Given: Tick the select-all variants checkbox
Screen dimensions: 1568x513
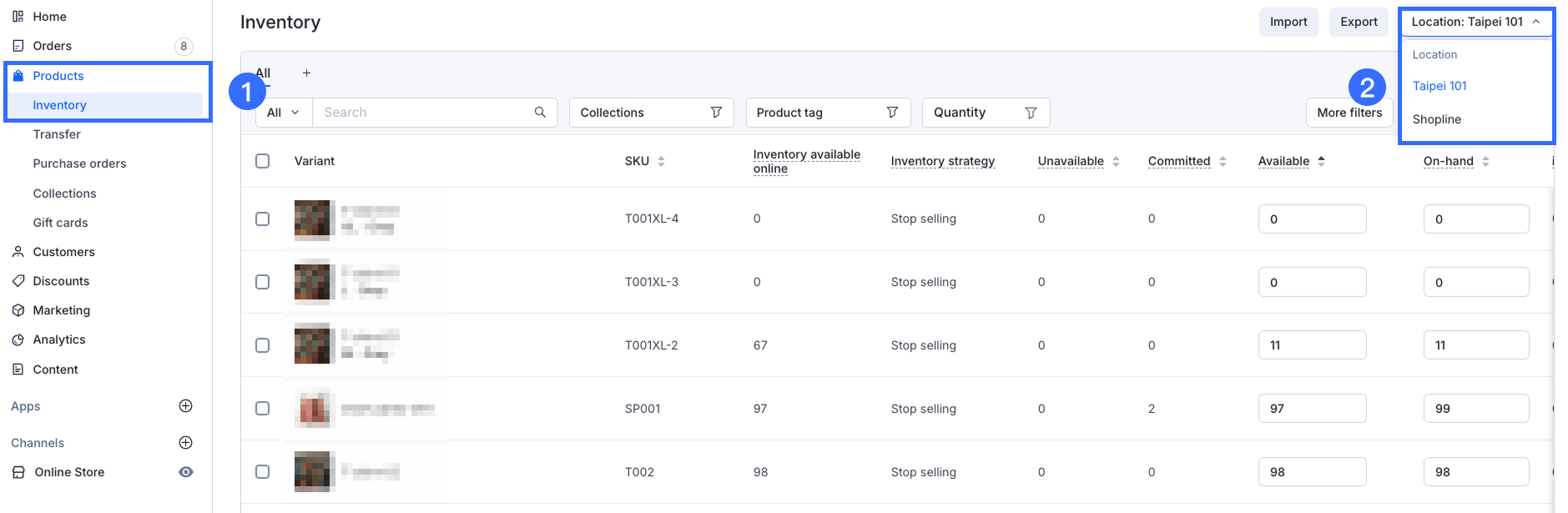Looking at the screenshot, I should pos(263,161).
